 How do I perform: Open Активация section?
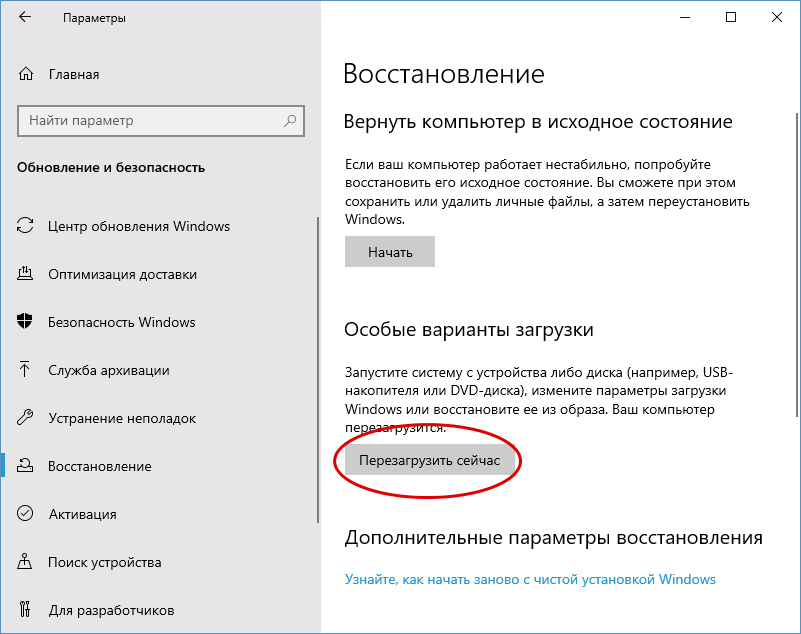(83, 514)
